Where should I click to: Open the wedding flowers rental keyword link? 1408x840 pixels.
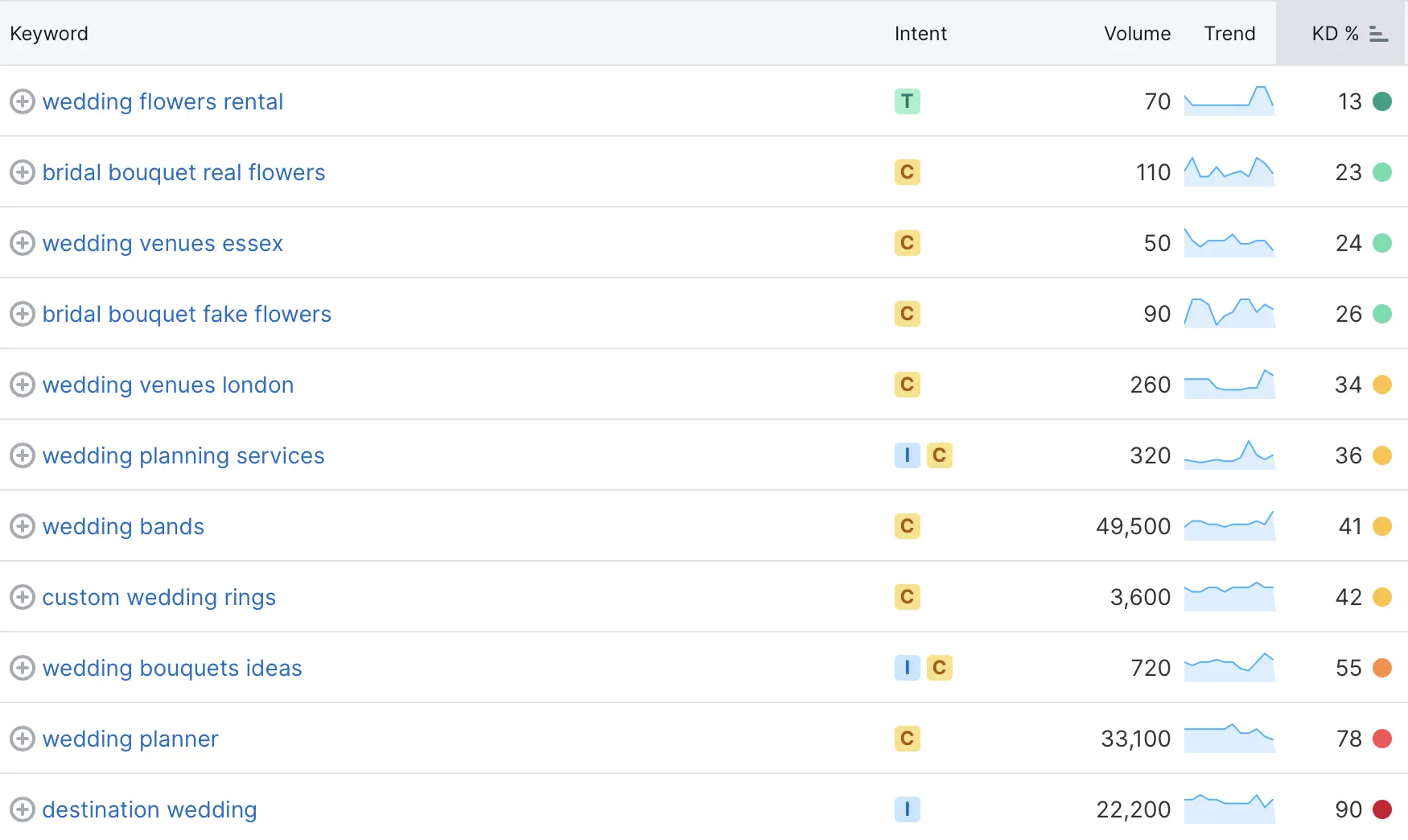(x=163, y=101)
